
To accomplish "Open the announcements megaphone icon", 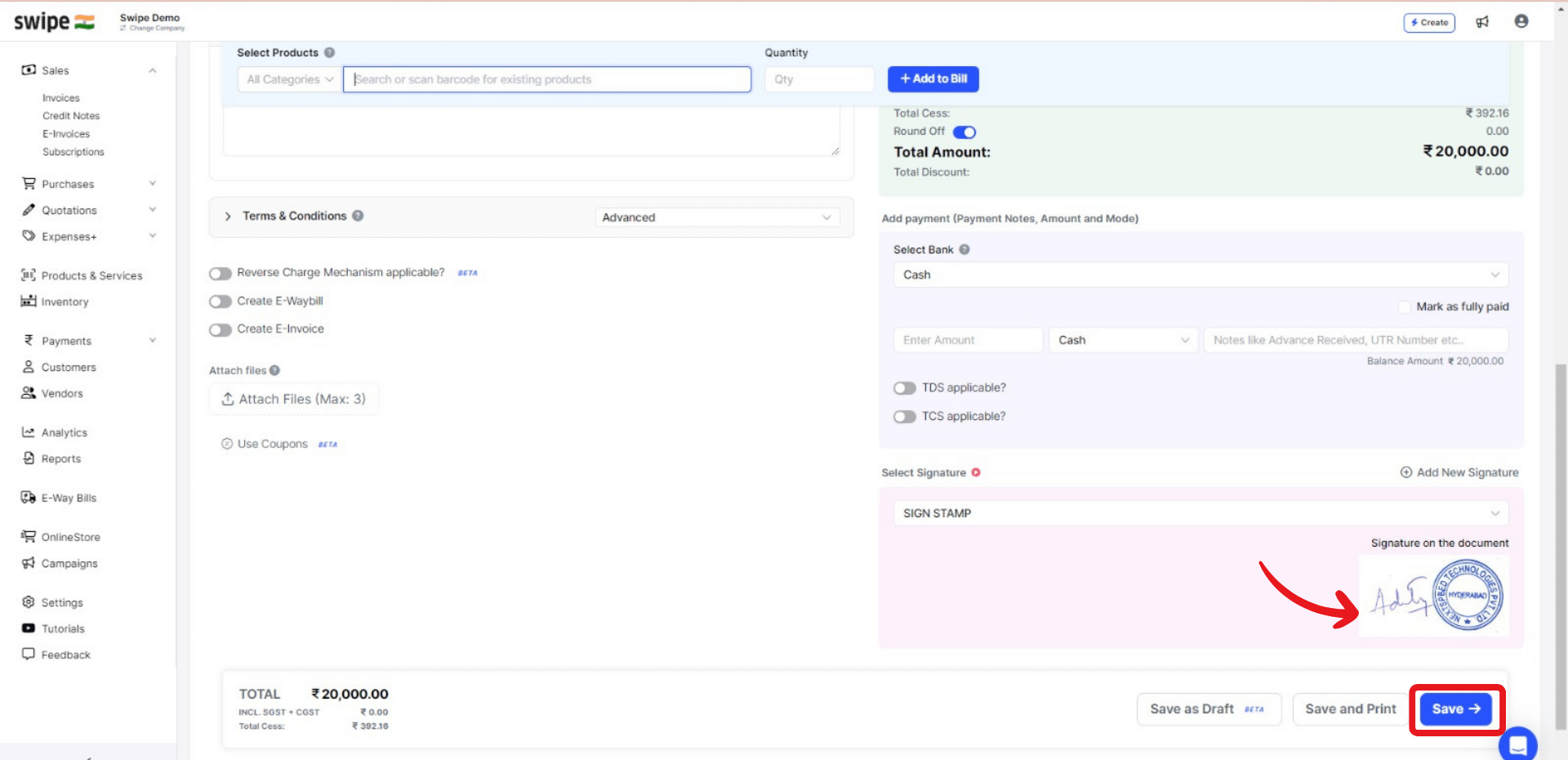I will [1482, 22].
